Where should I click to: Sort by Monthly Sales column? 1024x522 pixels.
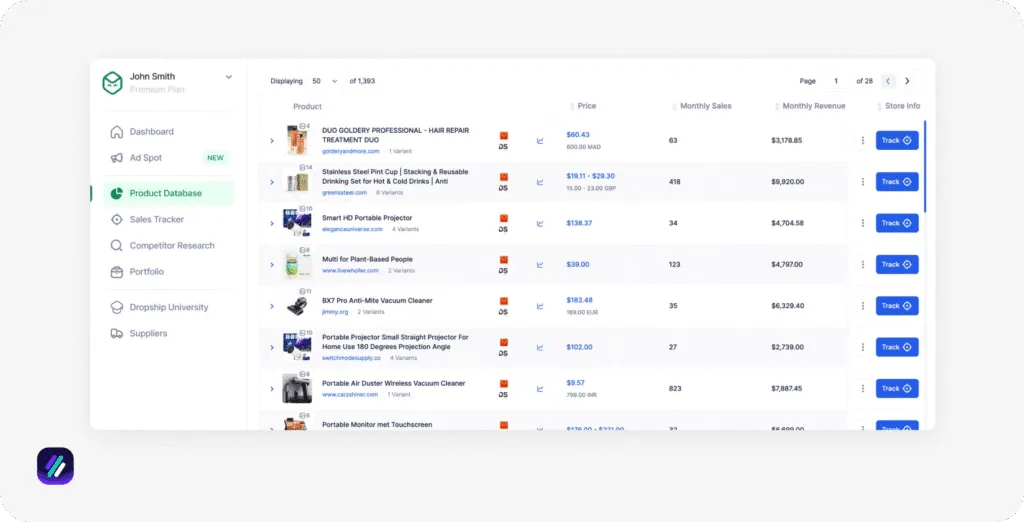701,106
